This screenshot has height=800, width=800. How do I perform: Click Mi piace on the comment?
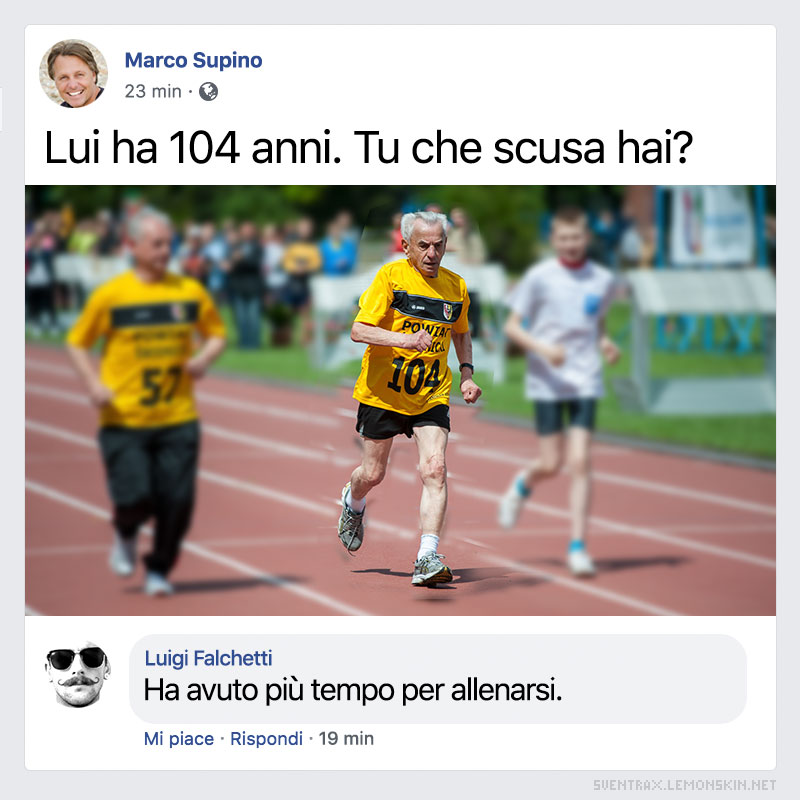[x=179, y=738]
